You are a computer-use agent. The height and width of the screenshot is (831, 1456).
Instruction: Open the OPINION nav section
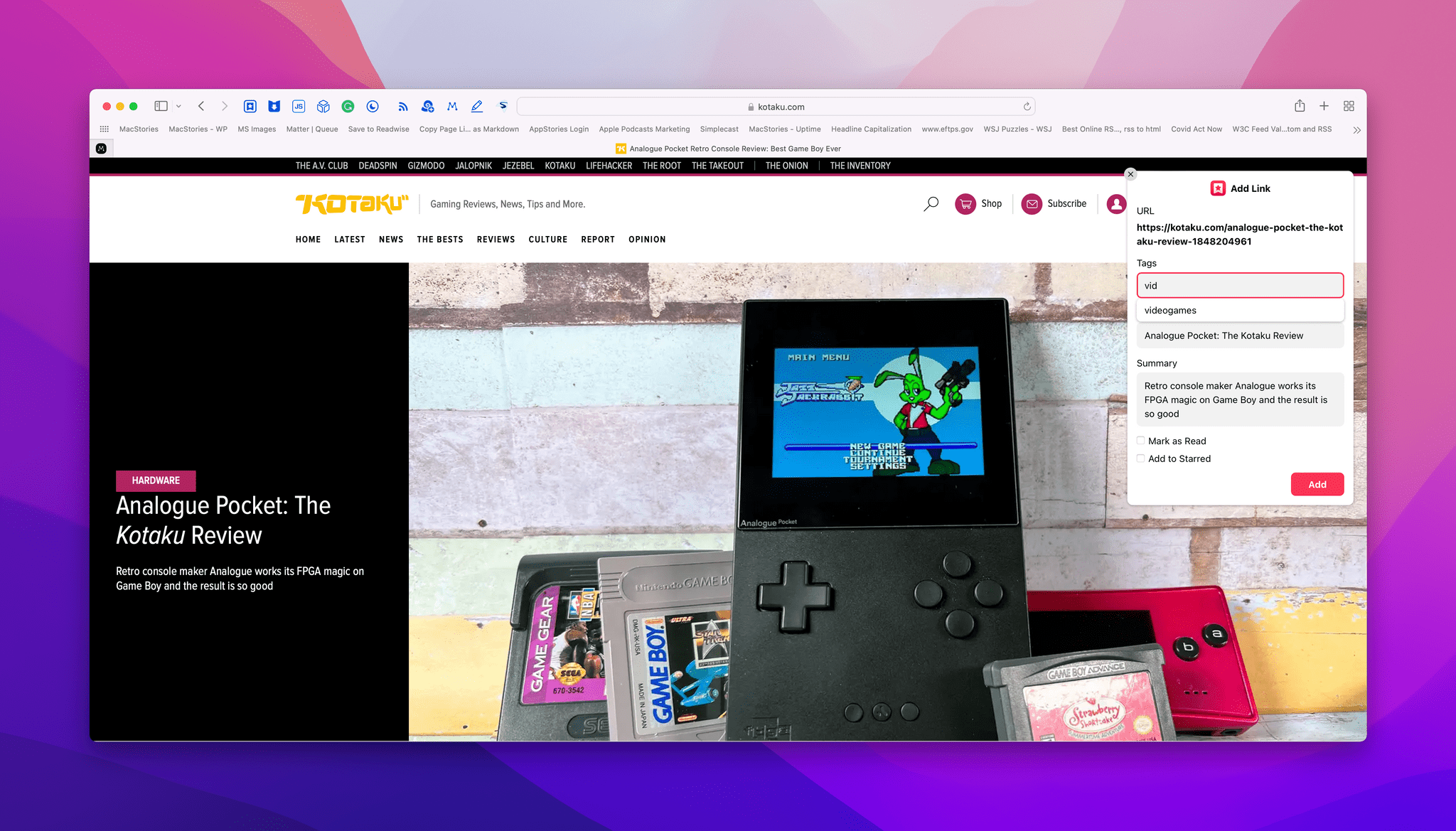coord(647,240)
